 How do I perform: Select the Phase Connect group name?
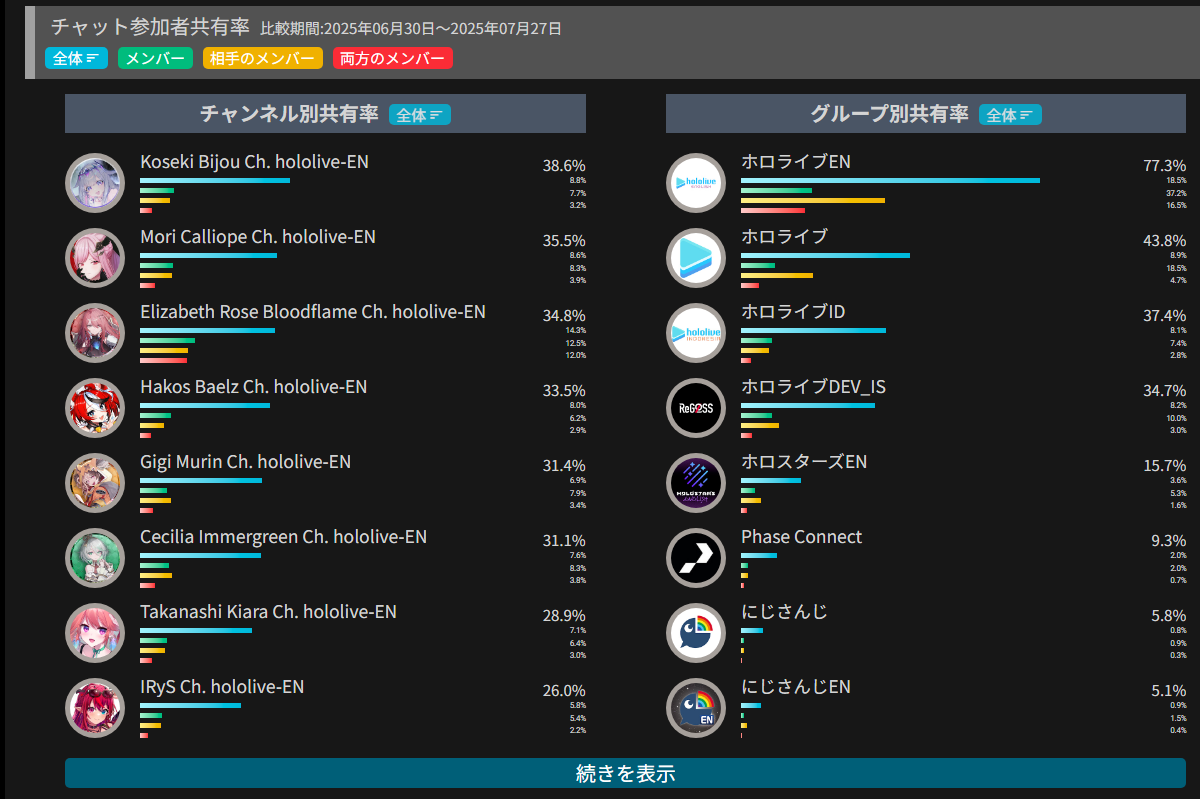click(801, 537)
